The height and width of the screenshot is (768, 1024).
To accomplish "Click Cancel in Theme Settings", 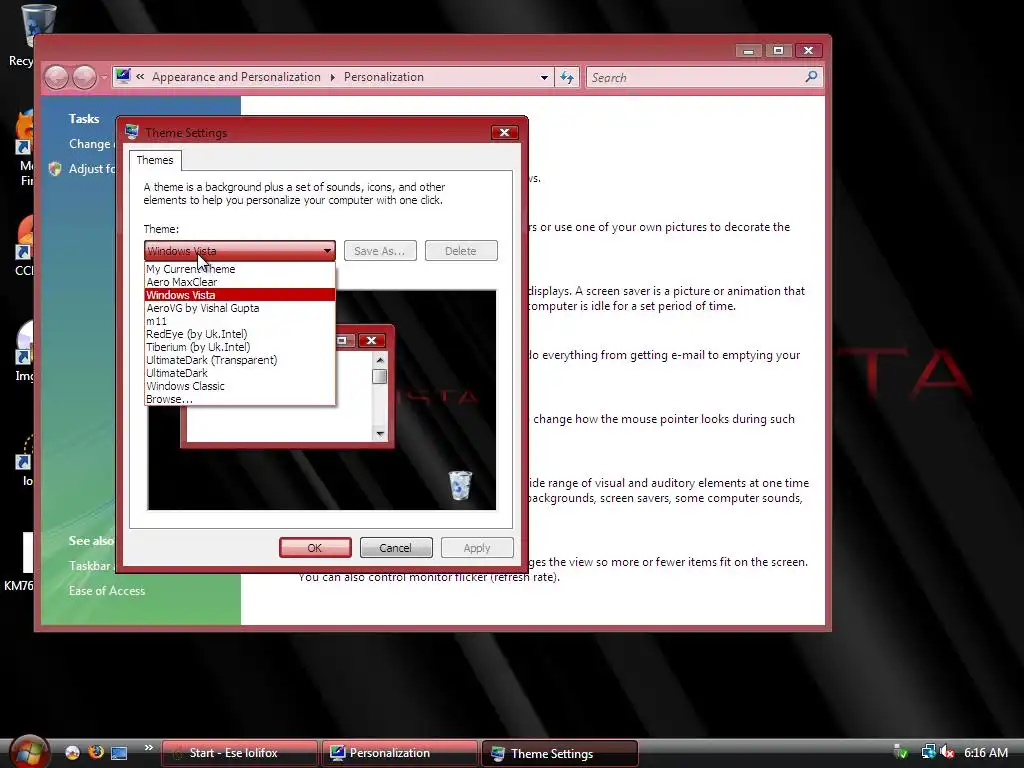I will pos(396,547).
